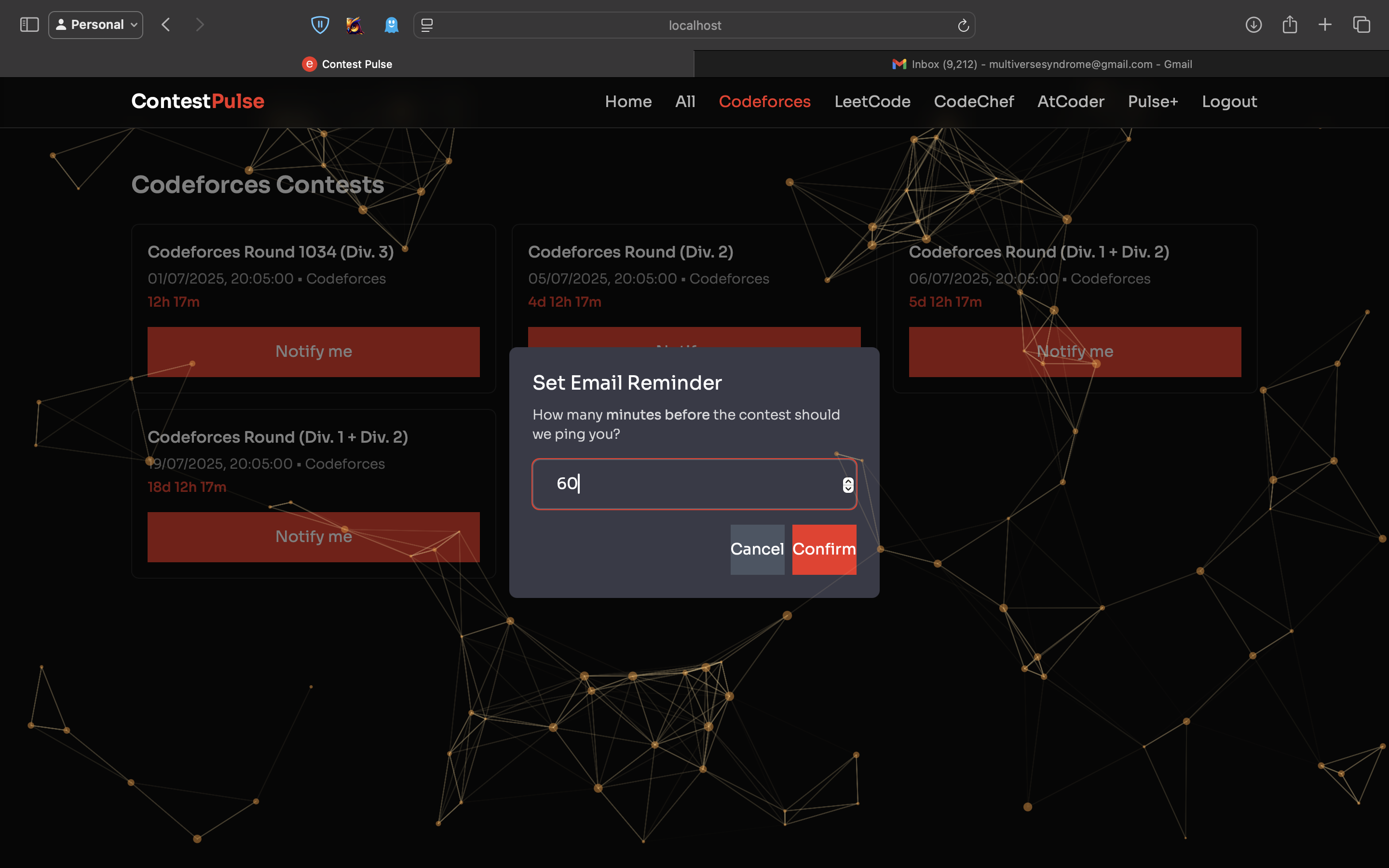Go back with the back arrow
The image size is (1389, 868).
166,25
